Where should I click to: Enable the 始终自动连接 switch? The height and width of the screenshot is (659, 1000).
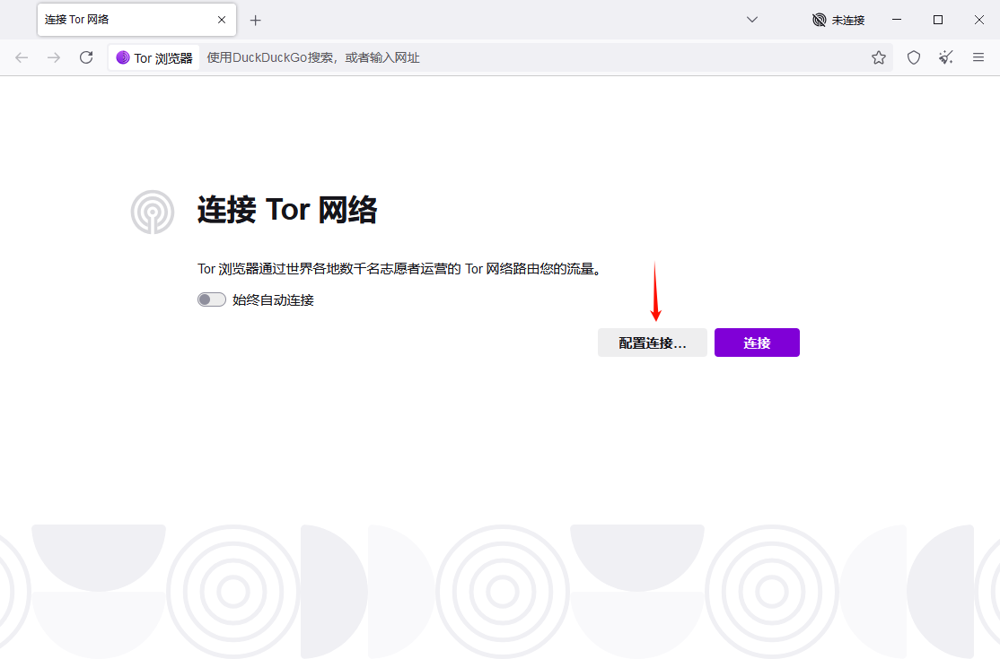coord(211,299)
